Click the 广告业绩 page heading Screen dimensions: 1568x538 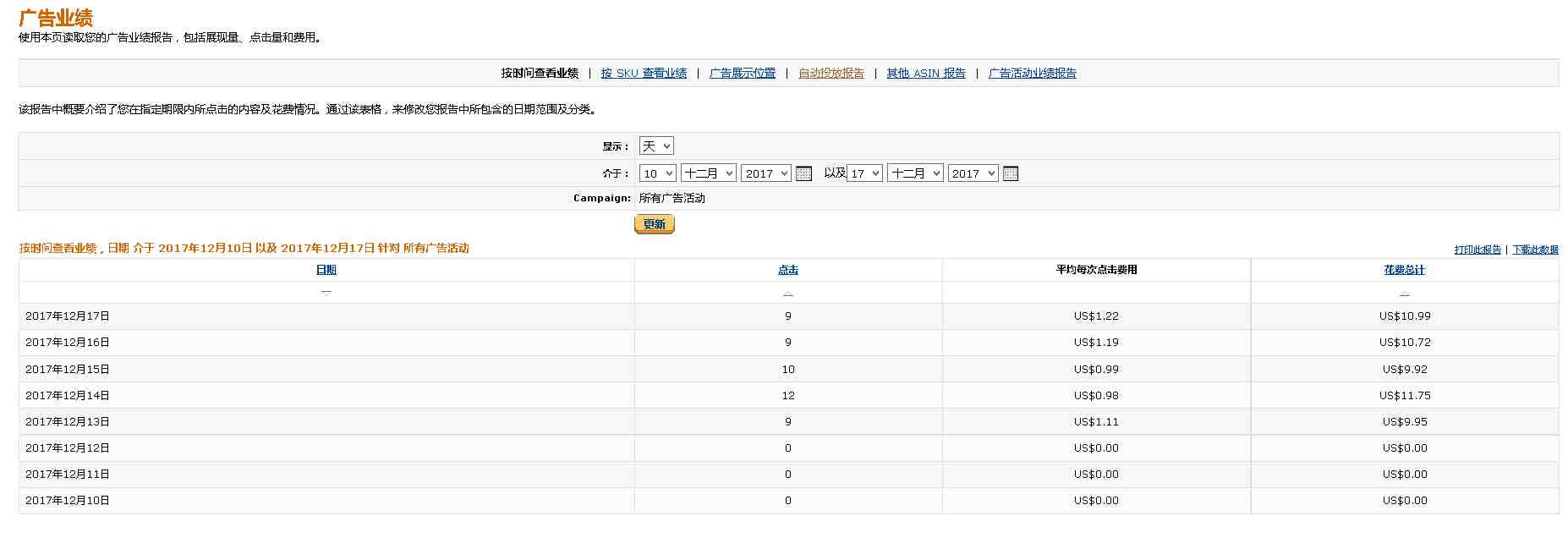(x=56, y=18)
